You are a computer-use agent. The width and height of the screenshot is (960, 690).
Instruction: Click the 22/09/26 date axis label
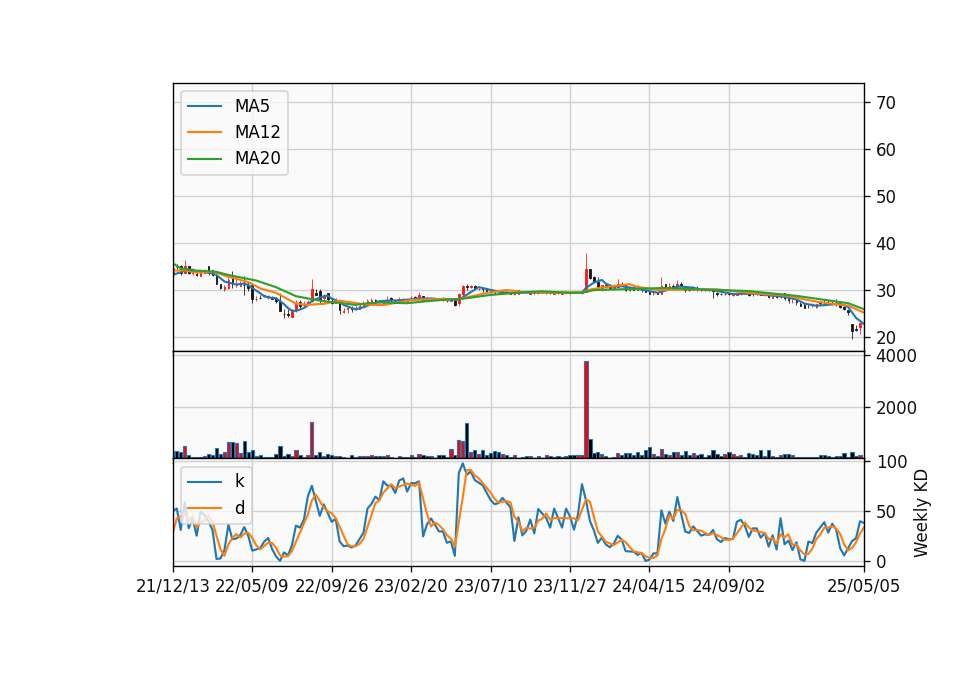[x=331, y=586]
